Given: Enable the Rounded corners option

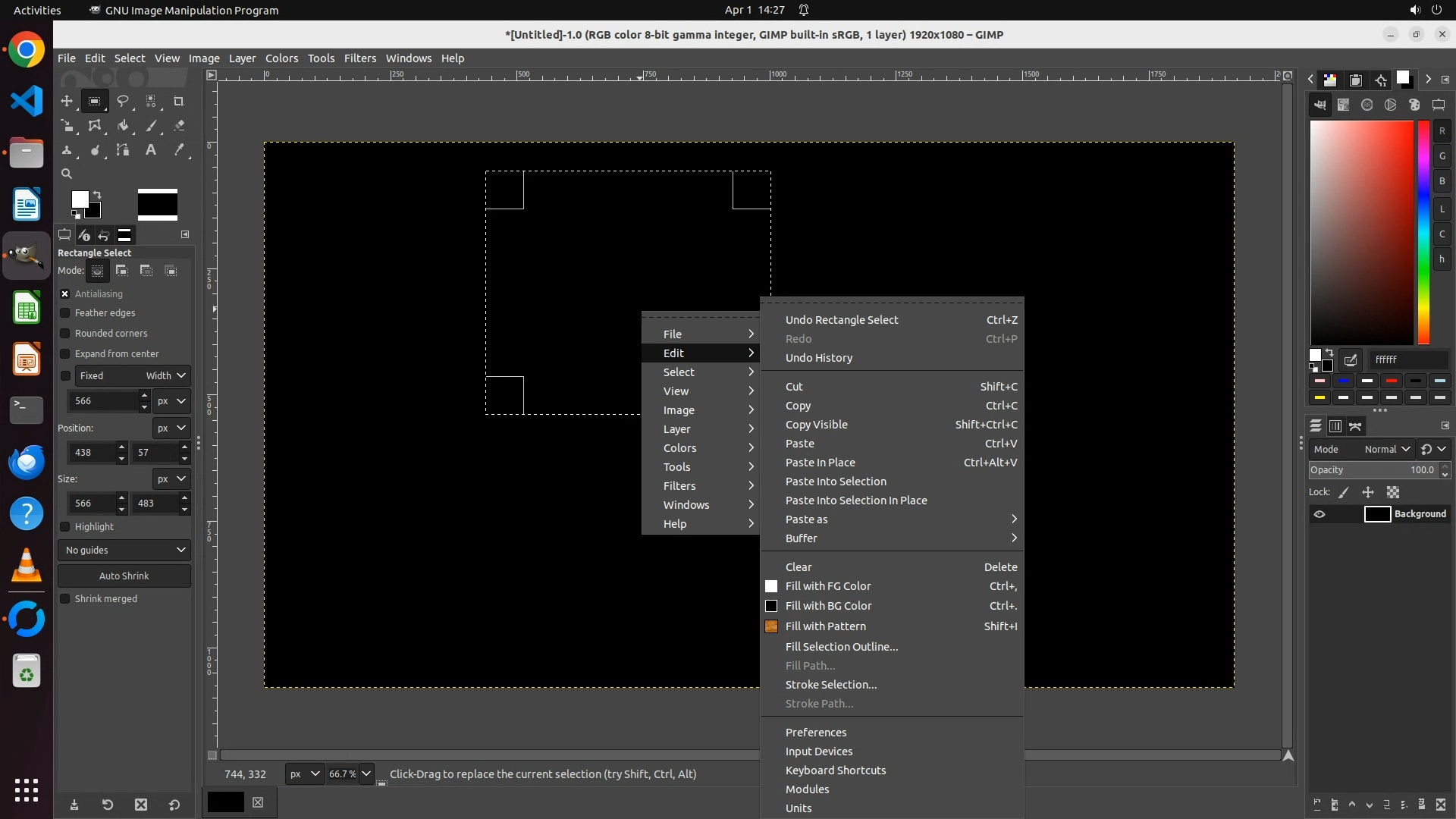Looking at the screenshot, I should [x=65, y=334].
